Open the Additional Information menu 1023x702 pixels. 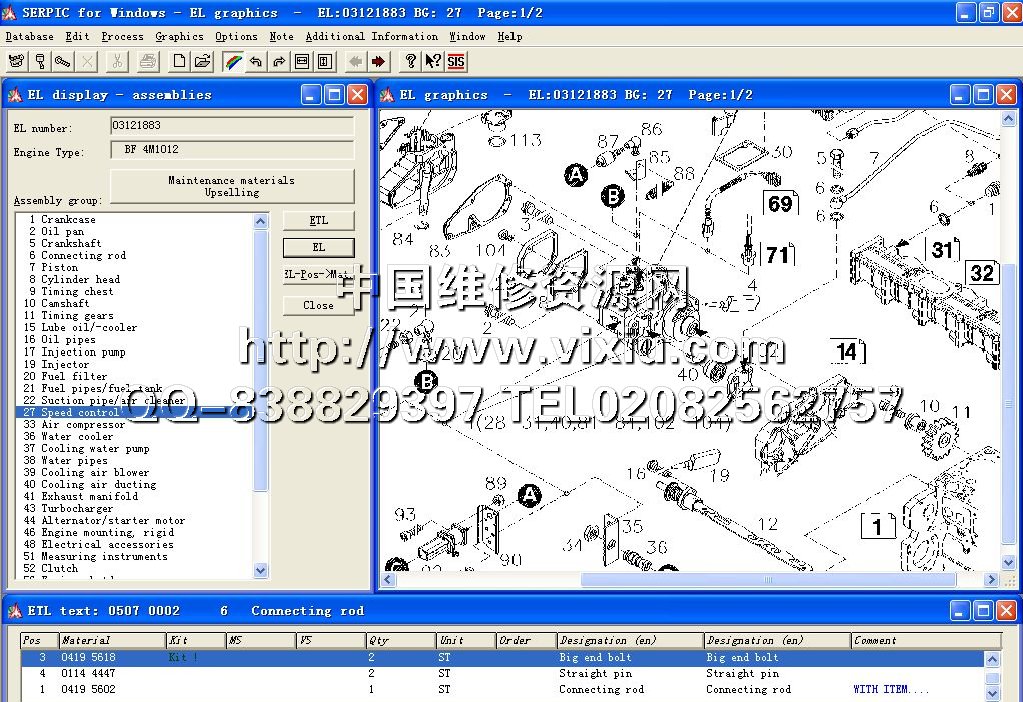[371, 36]
